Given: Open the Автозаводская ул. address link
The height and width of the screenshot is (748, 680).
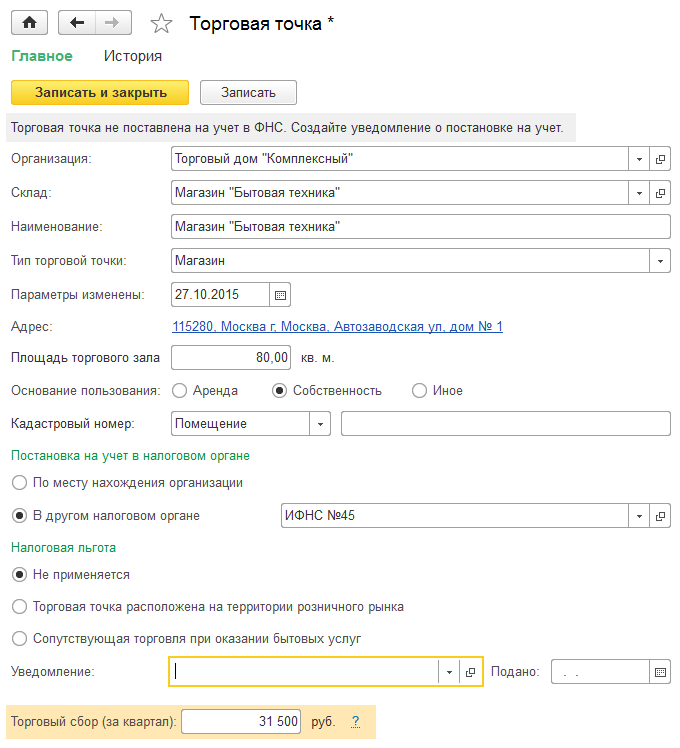Looking at the screenshot, I should coord(337,327).
